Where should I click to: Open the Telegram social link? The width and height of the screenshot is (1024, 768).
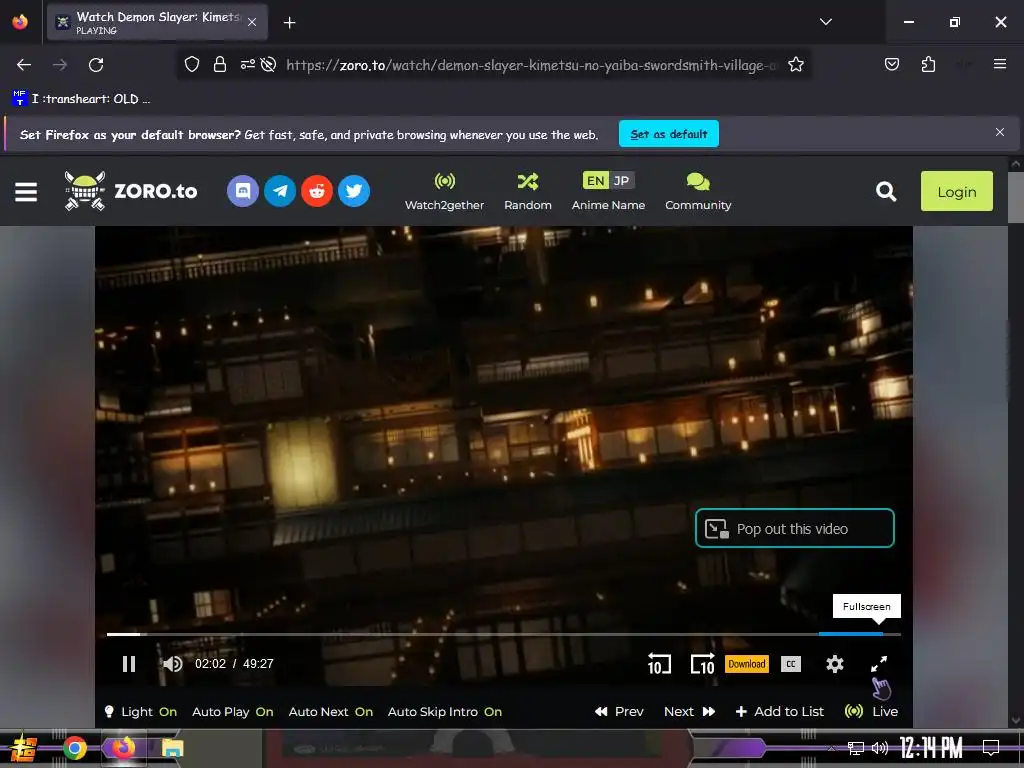280,191
